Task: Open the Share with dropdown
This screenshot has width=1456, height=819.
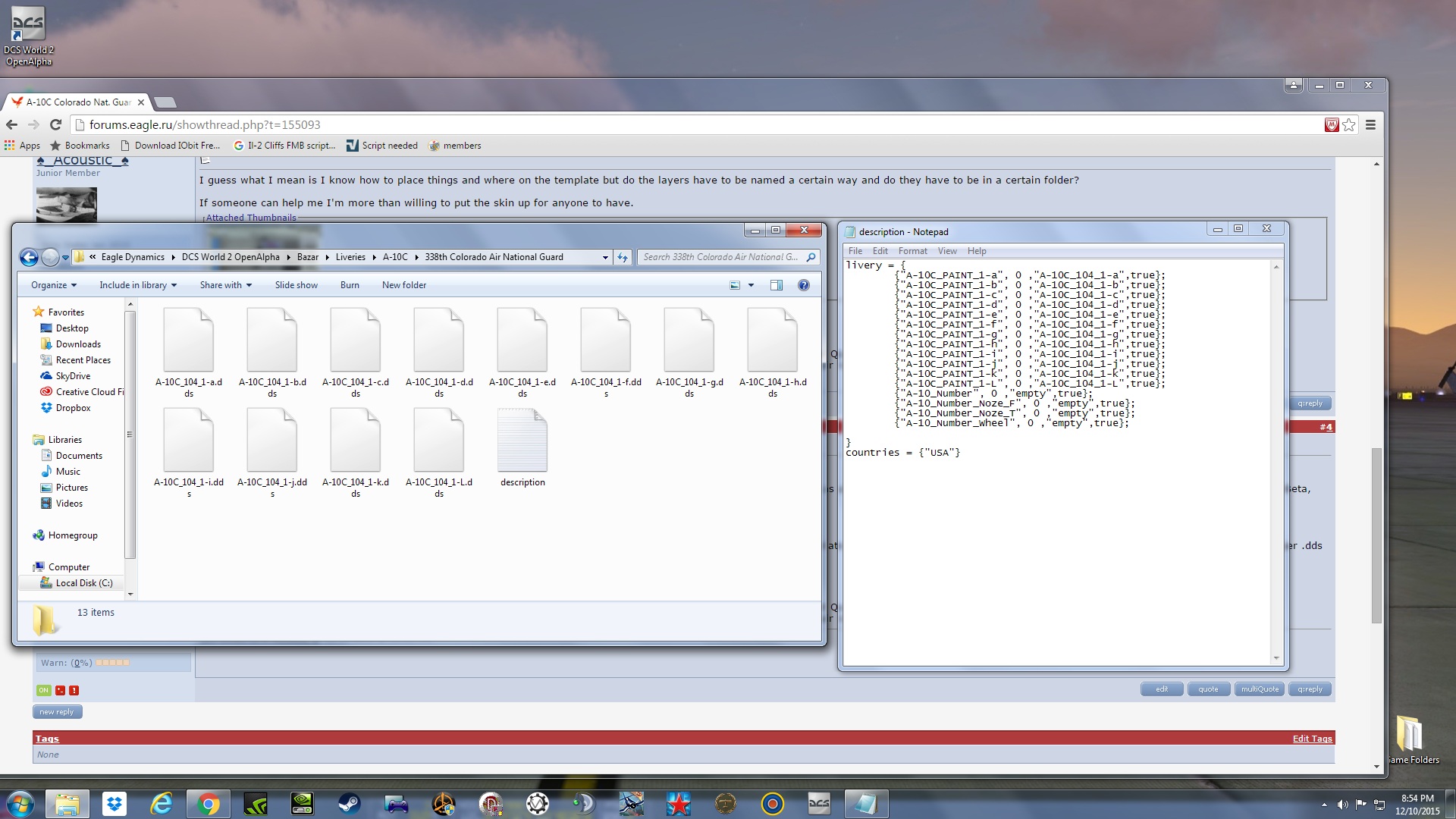Action: point(225,285)
